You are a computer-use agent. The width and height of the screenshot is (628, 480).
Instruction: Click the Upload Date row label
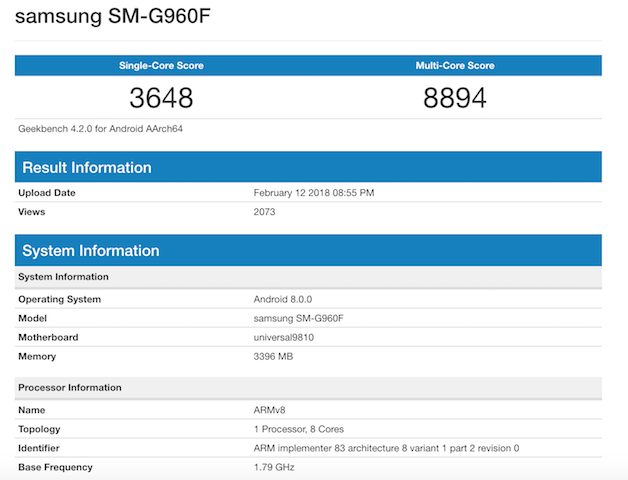(47, 193)
